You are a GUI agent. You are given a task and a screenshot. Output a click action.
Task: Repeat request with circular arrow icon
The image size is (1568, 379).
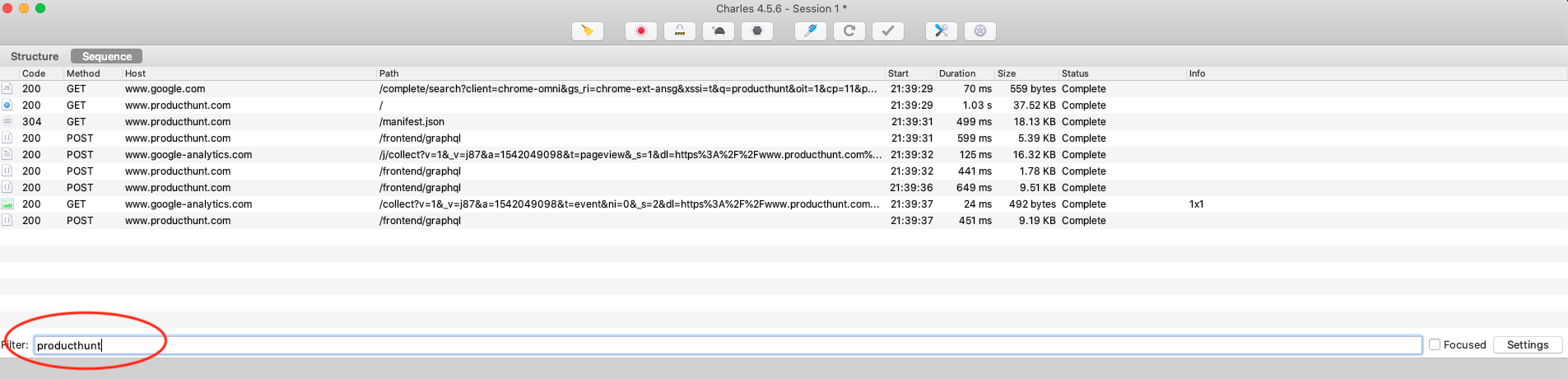[849, 31]
